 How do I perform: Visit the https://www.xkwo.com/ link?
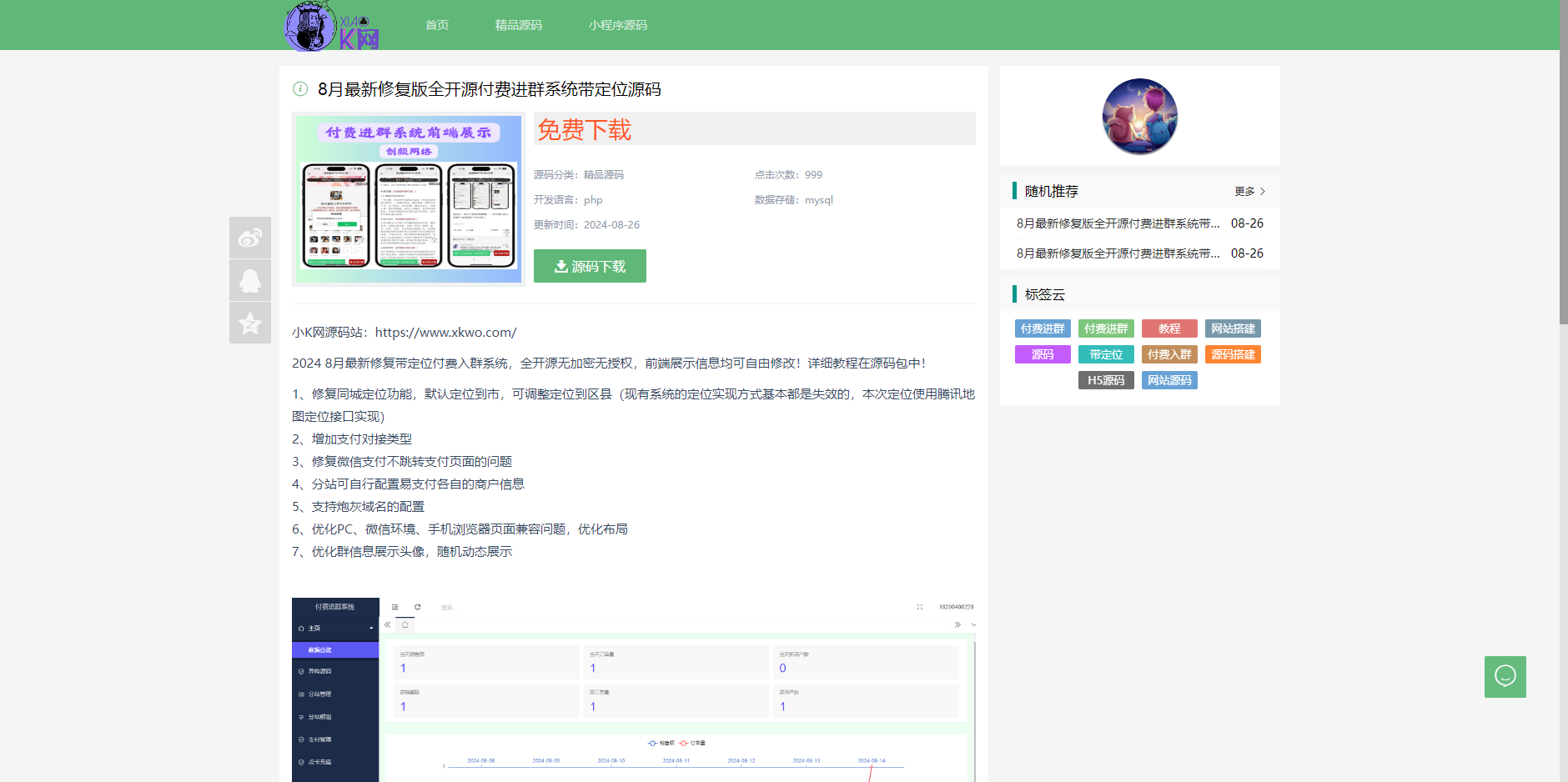pos(444,332)
